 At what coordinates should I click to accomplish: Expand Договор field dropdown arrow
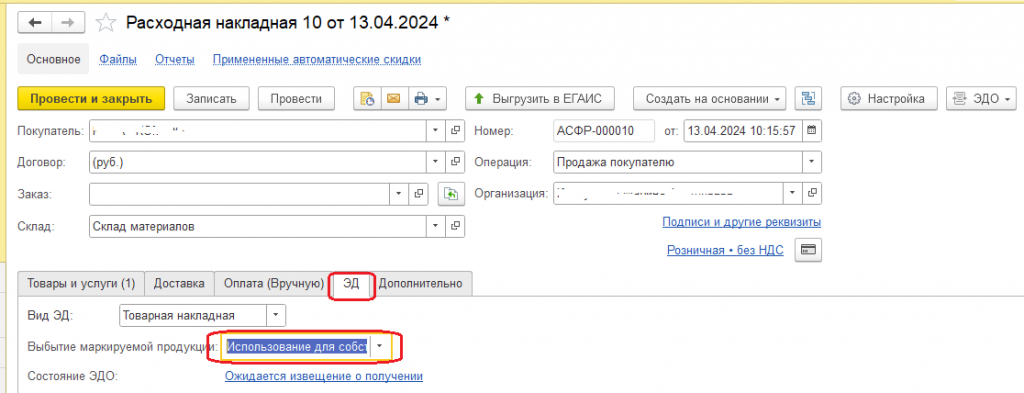point(436,161)
